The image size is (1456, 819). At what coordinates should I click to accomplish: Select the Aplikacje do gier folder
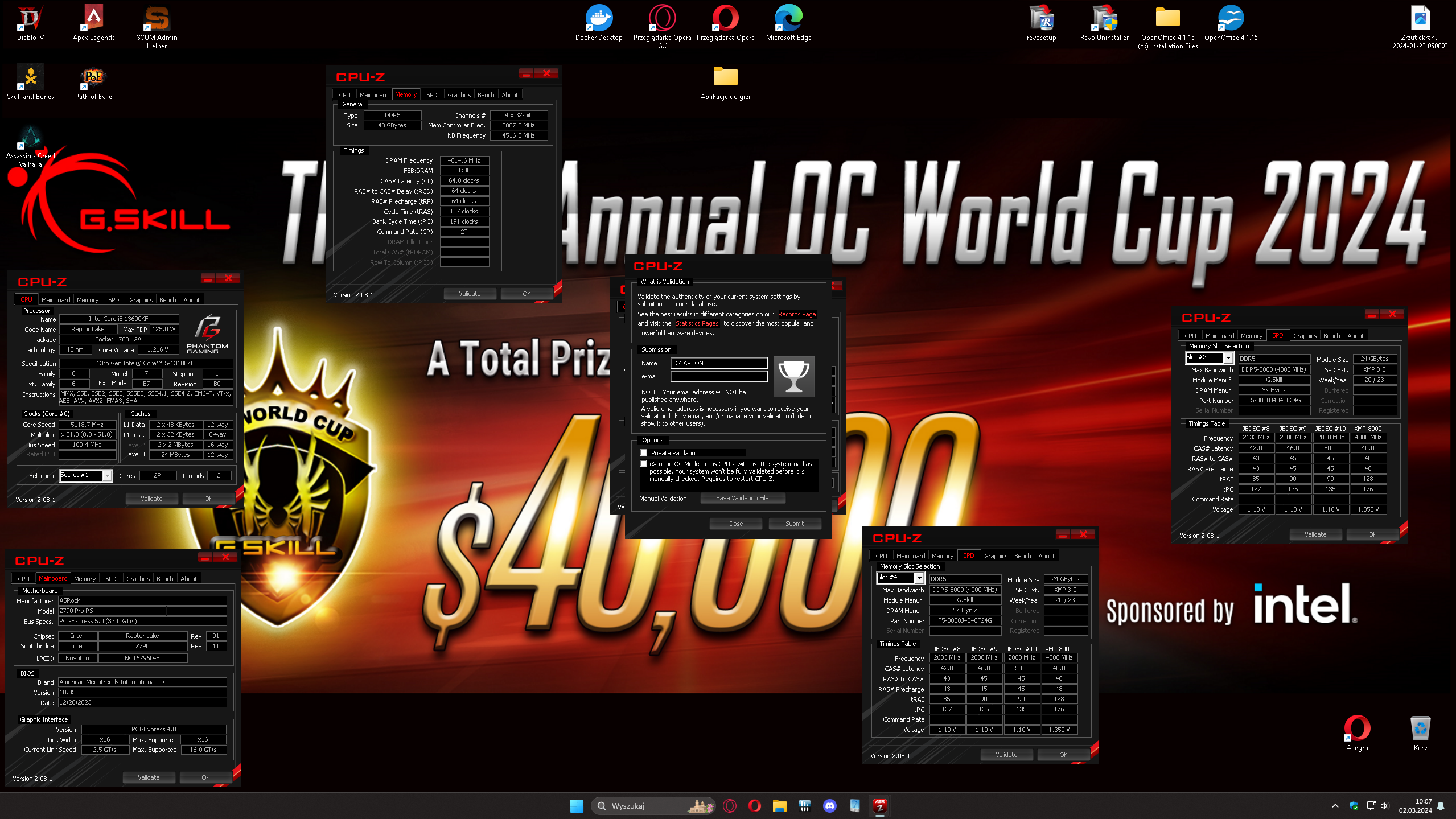[x=725, y=83]
